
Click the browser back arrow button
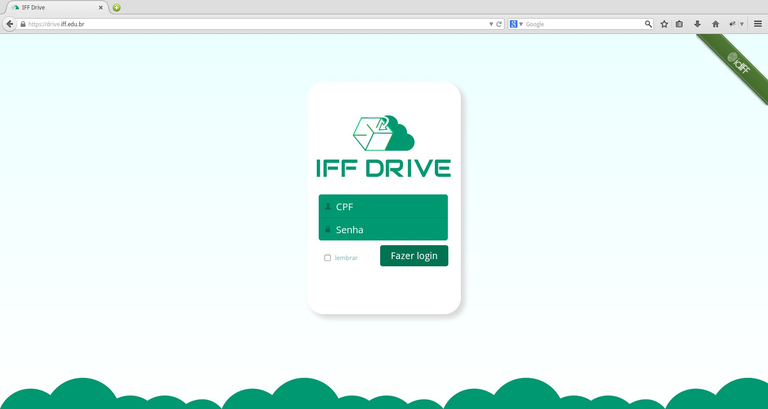tap(9, 24)
